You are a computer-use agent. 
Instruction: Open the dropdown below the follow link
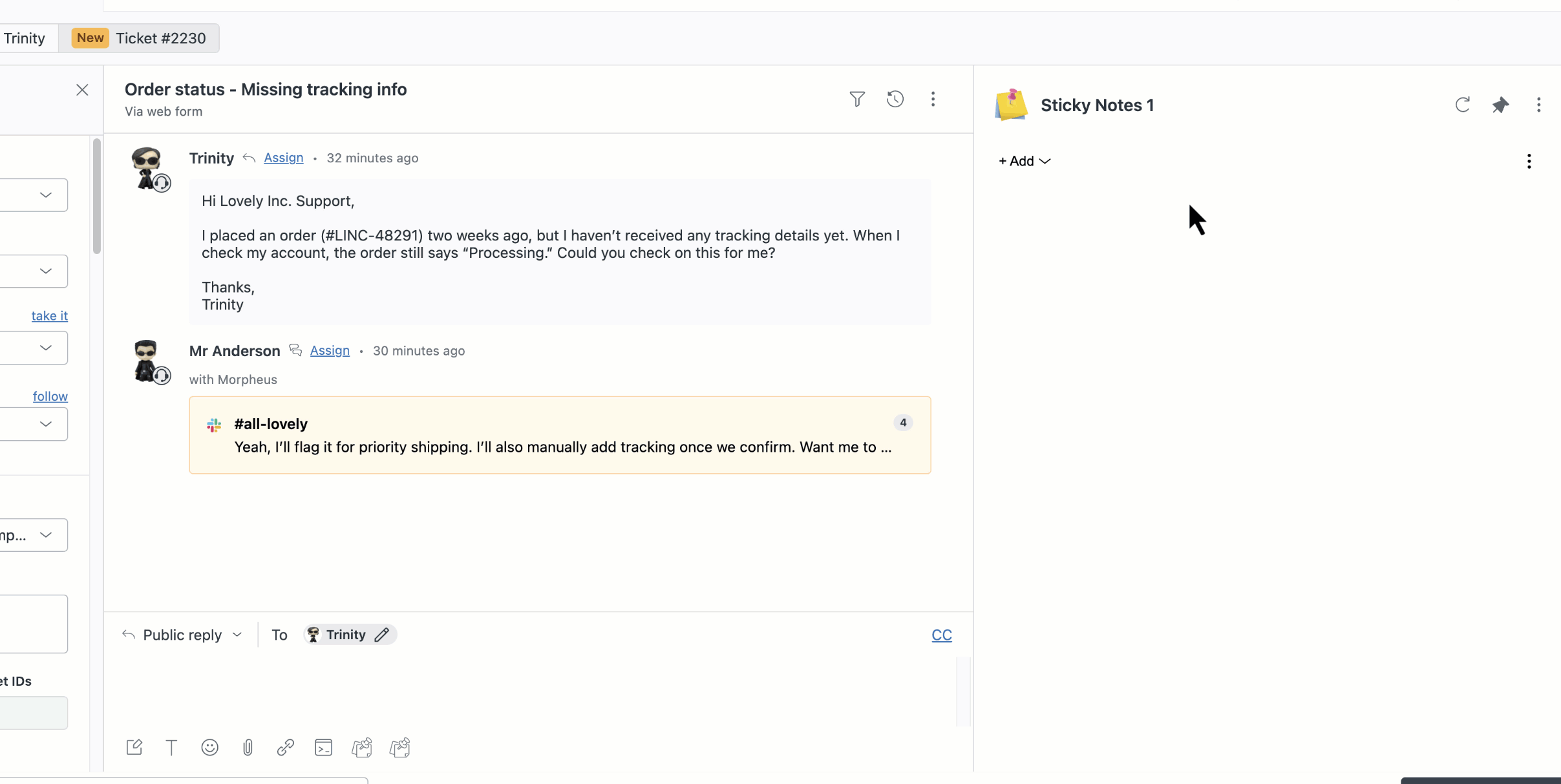34,424
